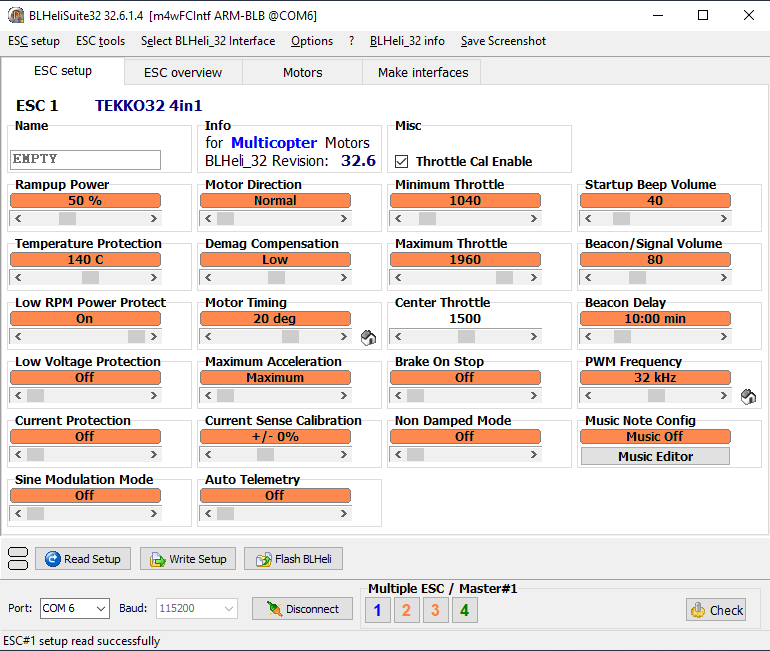
Task: Decrease Maximum Throttle with left arrow
Action: click(398, 277)
